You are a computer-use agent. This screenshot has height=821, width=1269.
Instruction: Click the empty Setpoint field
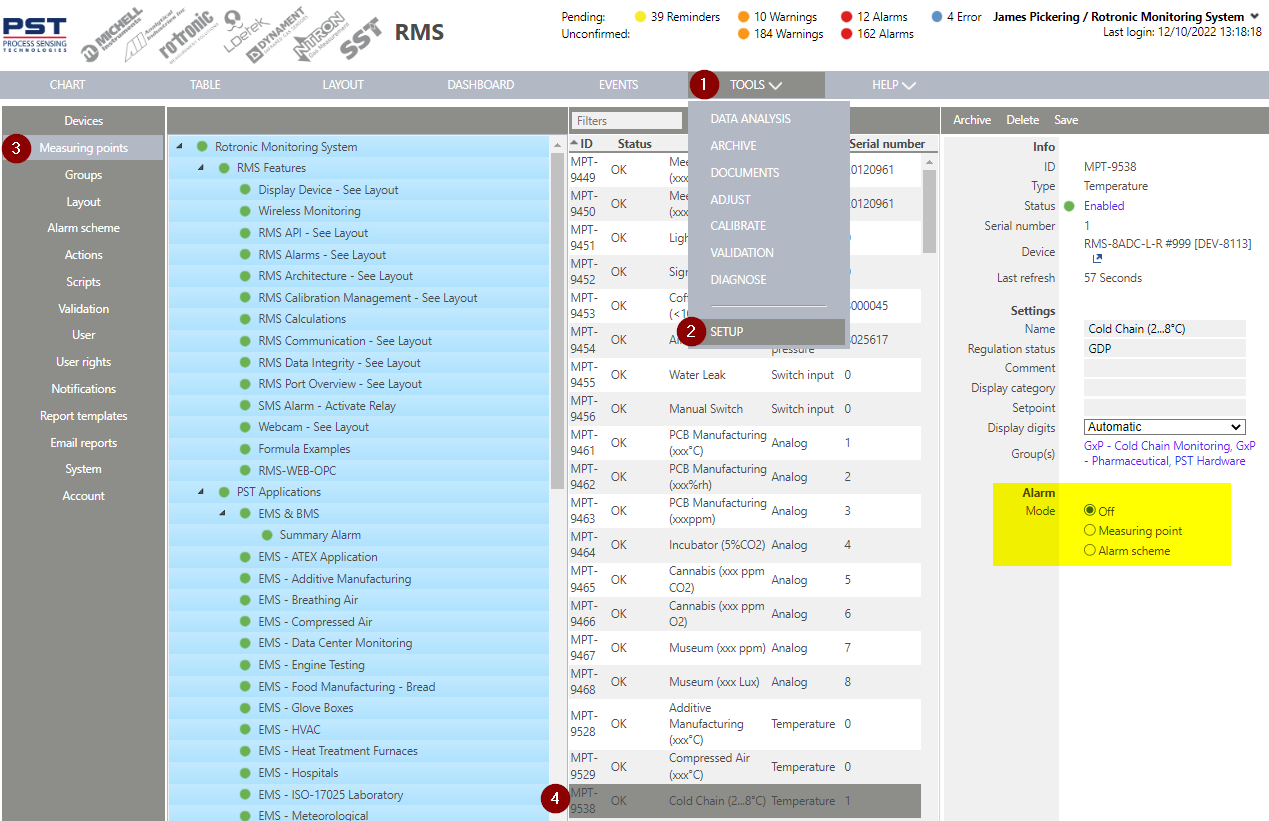(1165, 408)
